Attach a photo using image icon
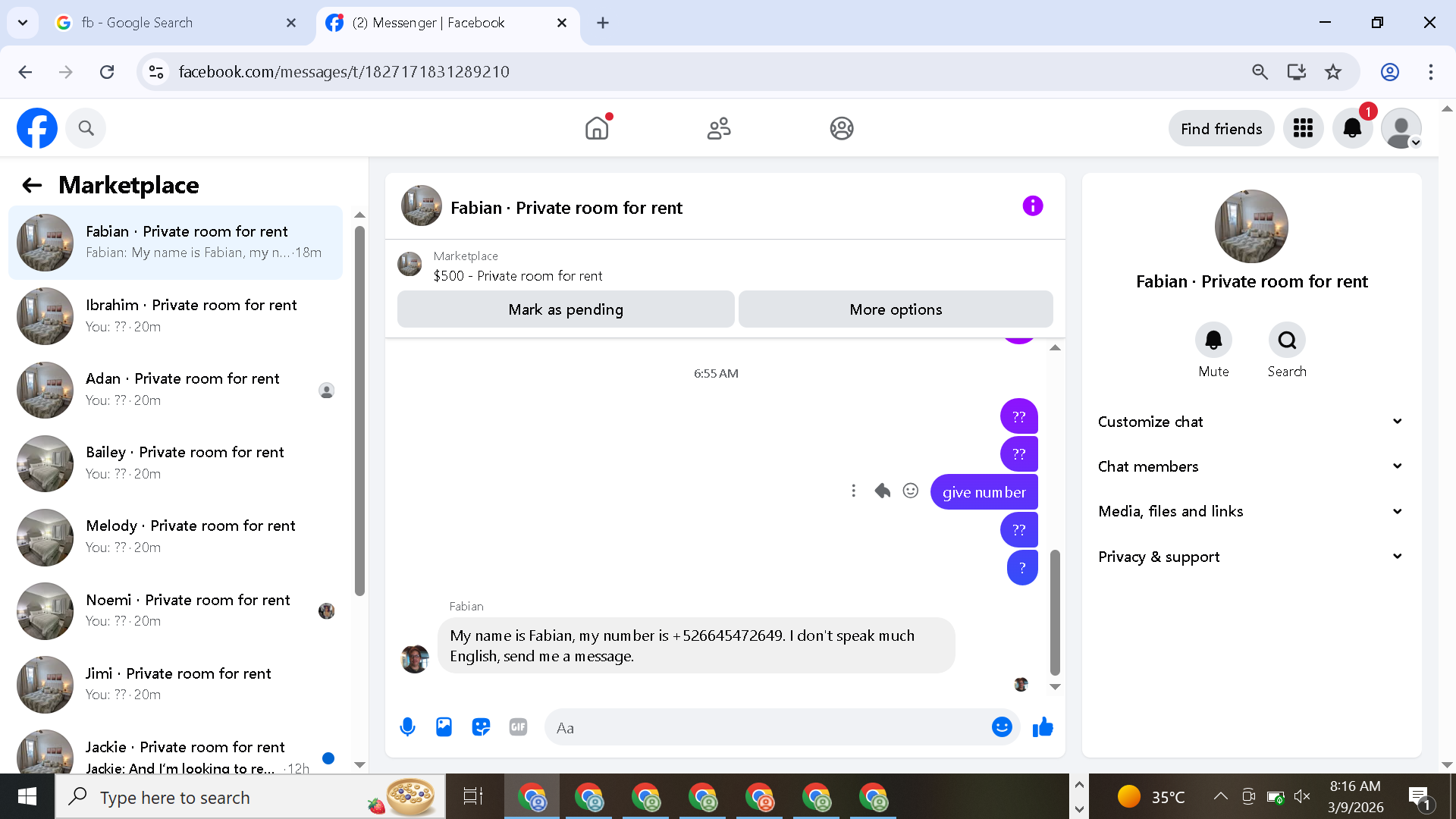1456x819 pixels. click(444, 727)
